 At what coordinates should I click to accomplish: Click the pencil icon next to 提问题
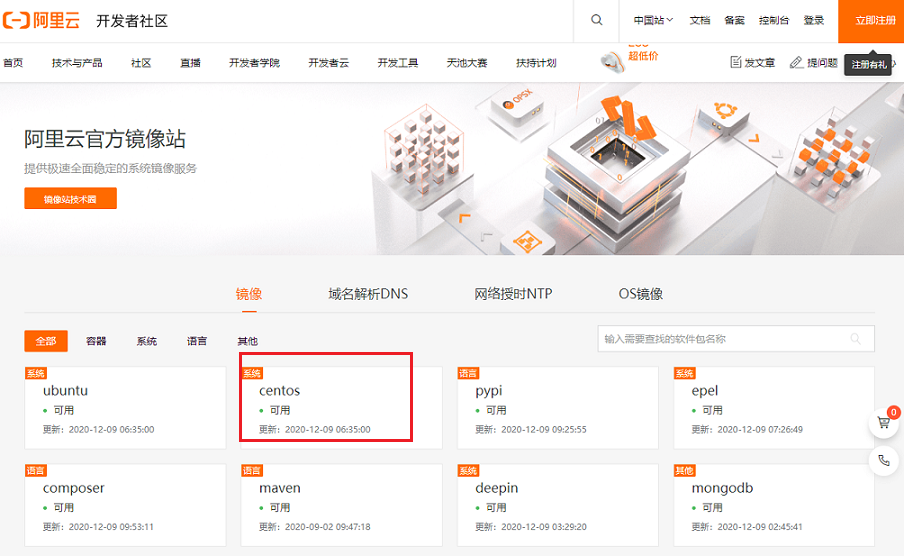pos(796,62)
